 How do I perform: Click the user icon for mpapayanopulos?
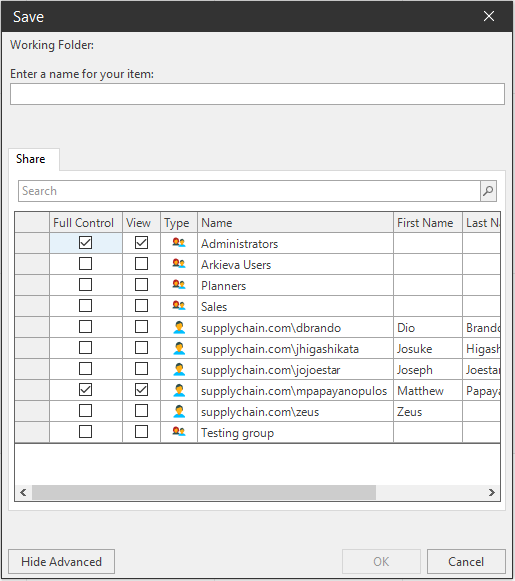pyautogui.click(x=179, y=390)
